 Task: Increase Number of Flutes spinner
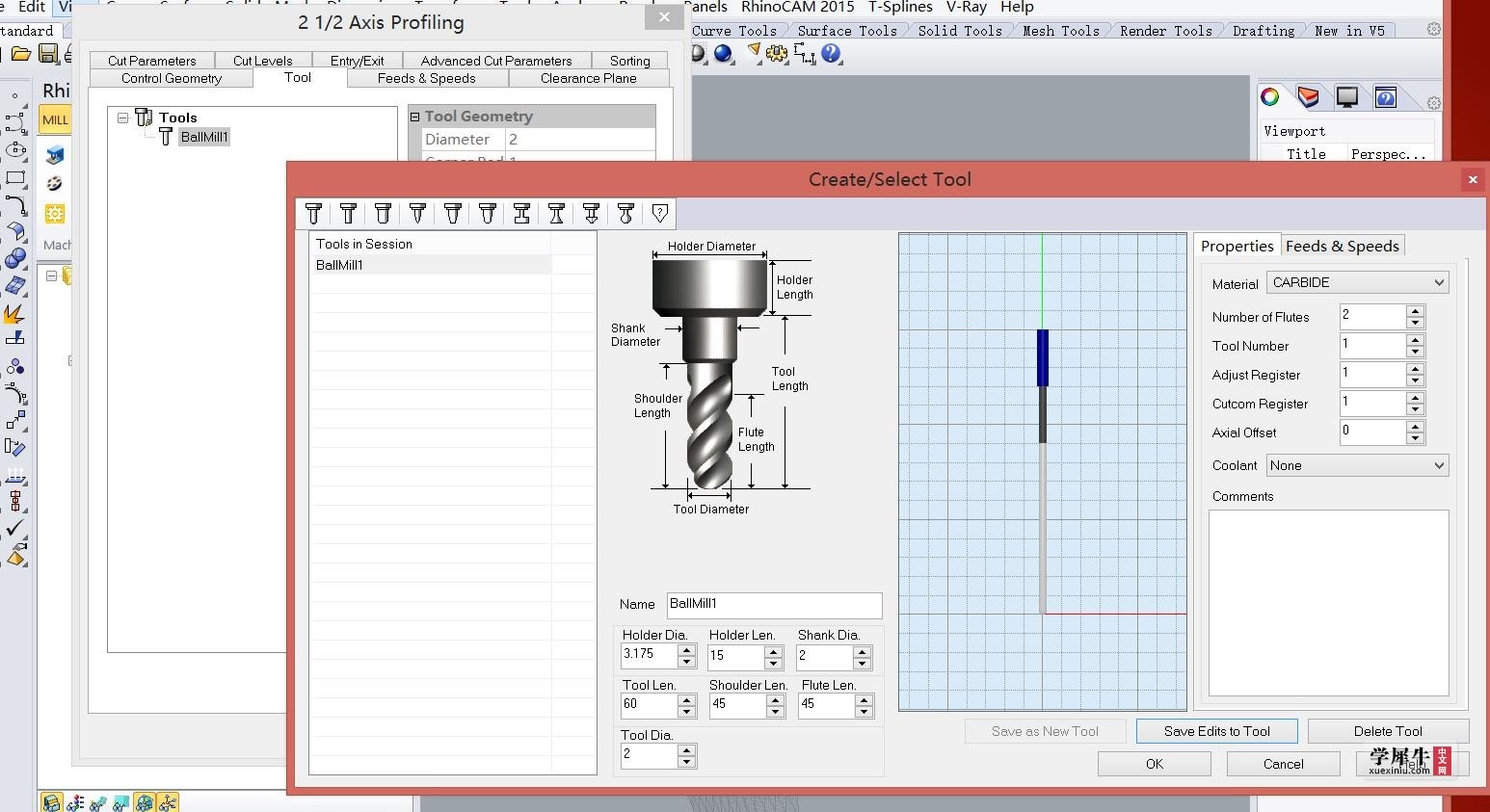point(1415,311)
